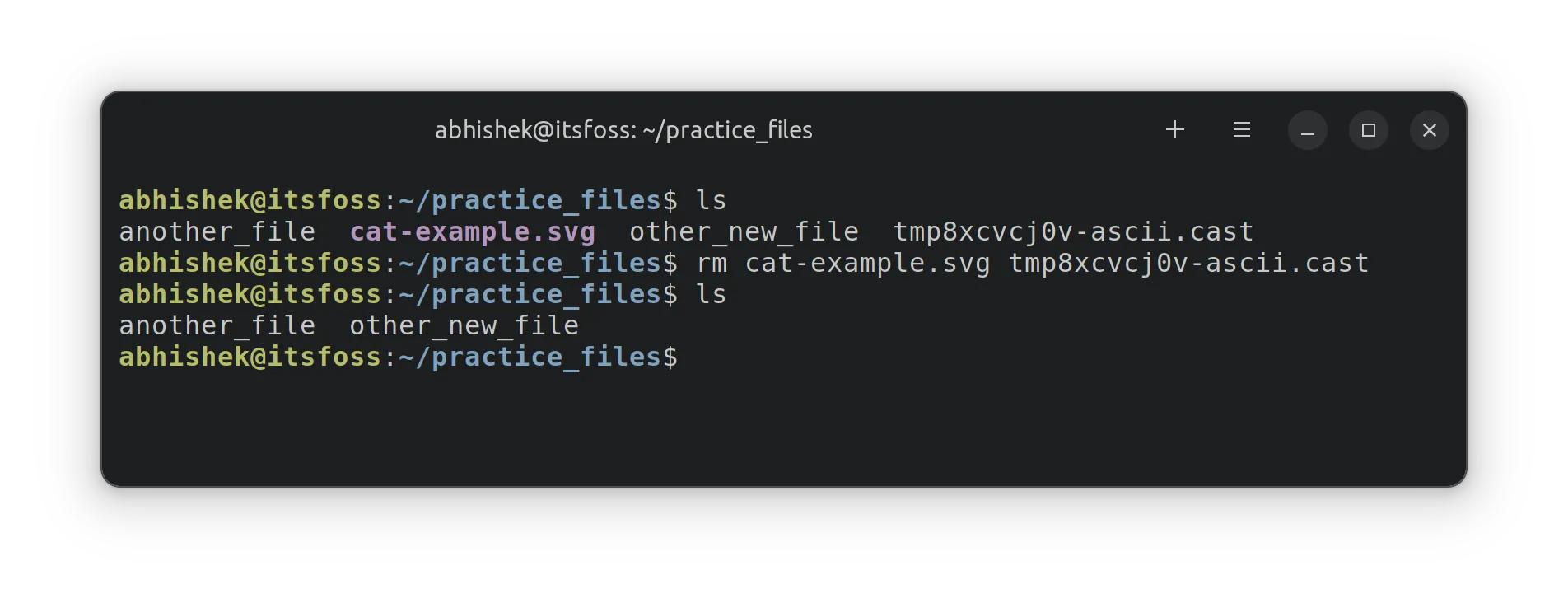1568x598 pixels.
Task: Close the terminal window with the X icon
Action: [x=1429, y=129]
